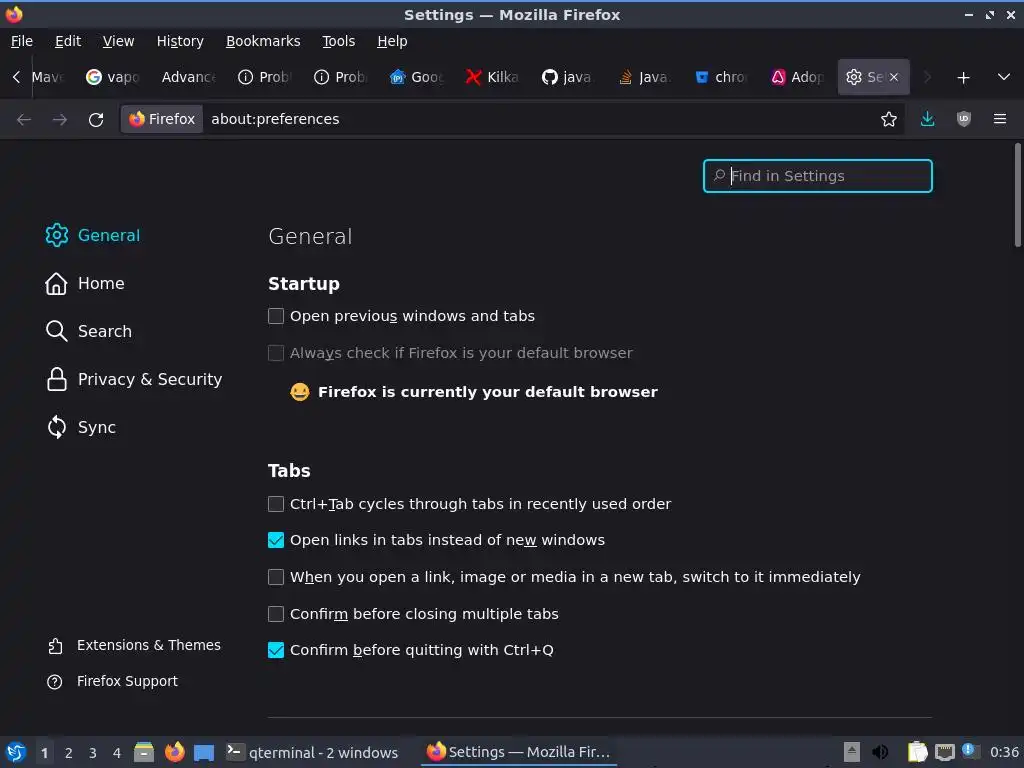Open the Firefox hamburger application menu

click(999, 119)
